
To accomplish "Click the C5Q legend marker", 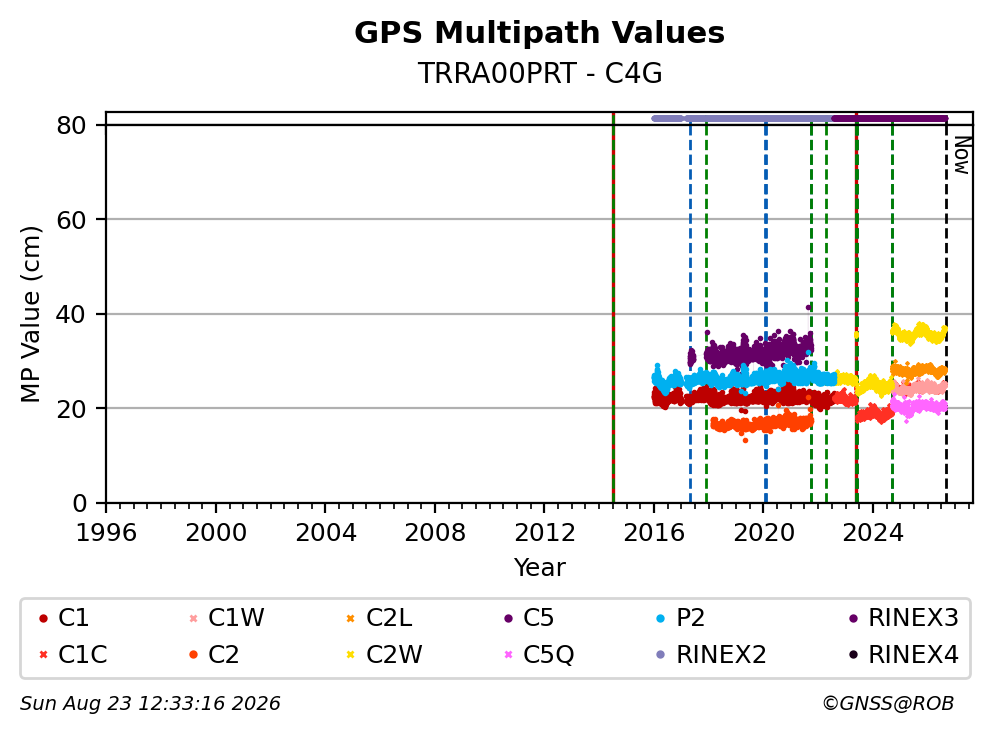I will click(x=508, y=654).
